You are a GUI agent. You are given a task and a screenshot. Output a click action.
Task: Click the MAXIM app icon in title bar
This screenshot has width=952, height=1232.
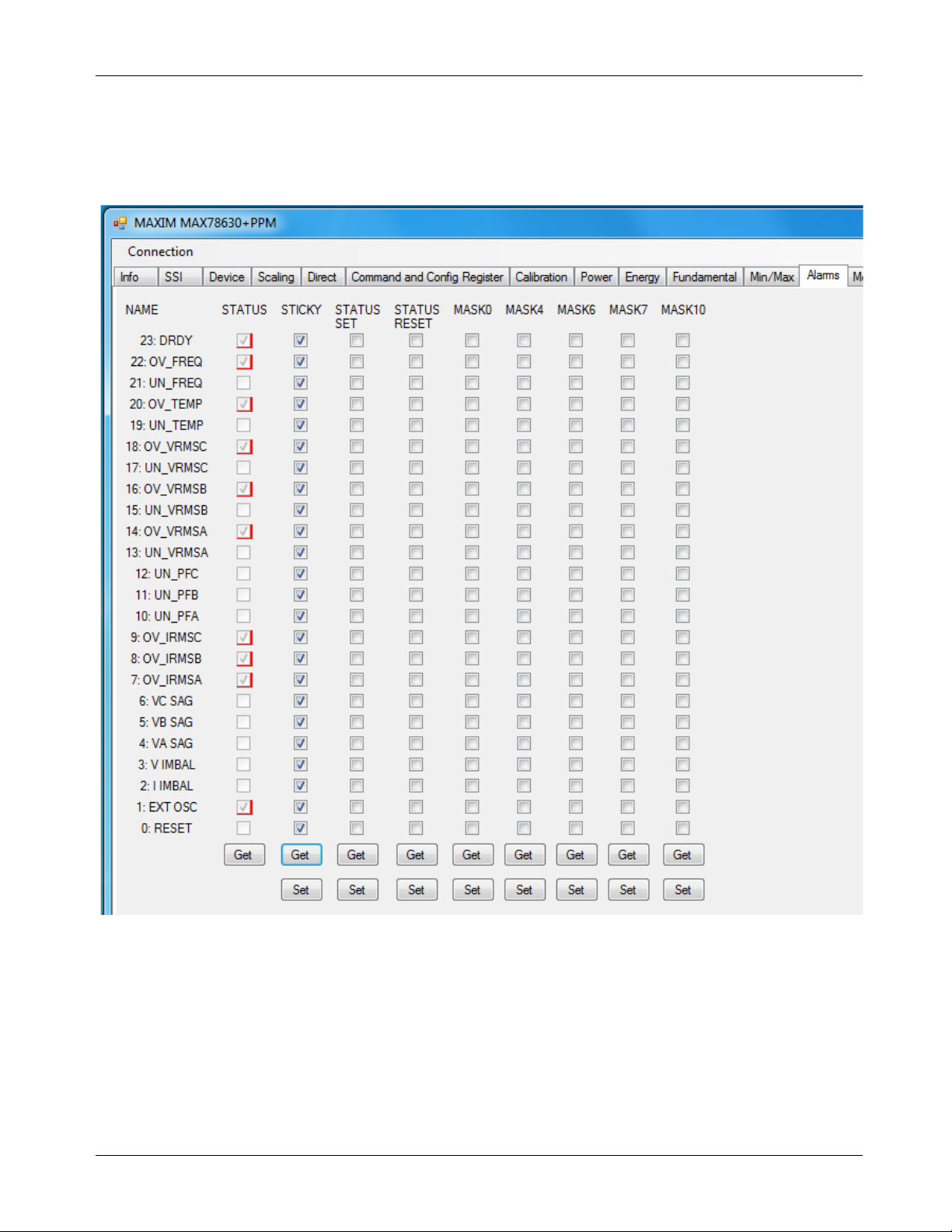(120, 223)
